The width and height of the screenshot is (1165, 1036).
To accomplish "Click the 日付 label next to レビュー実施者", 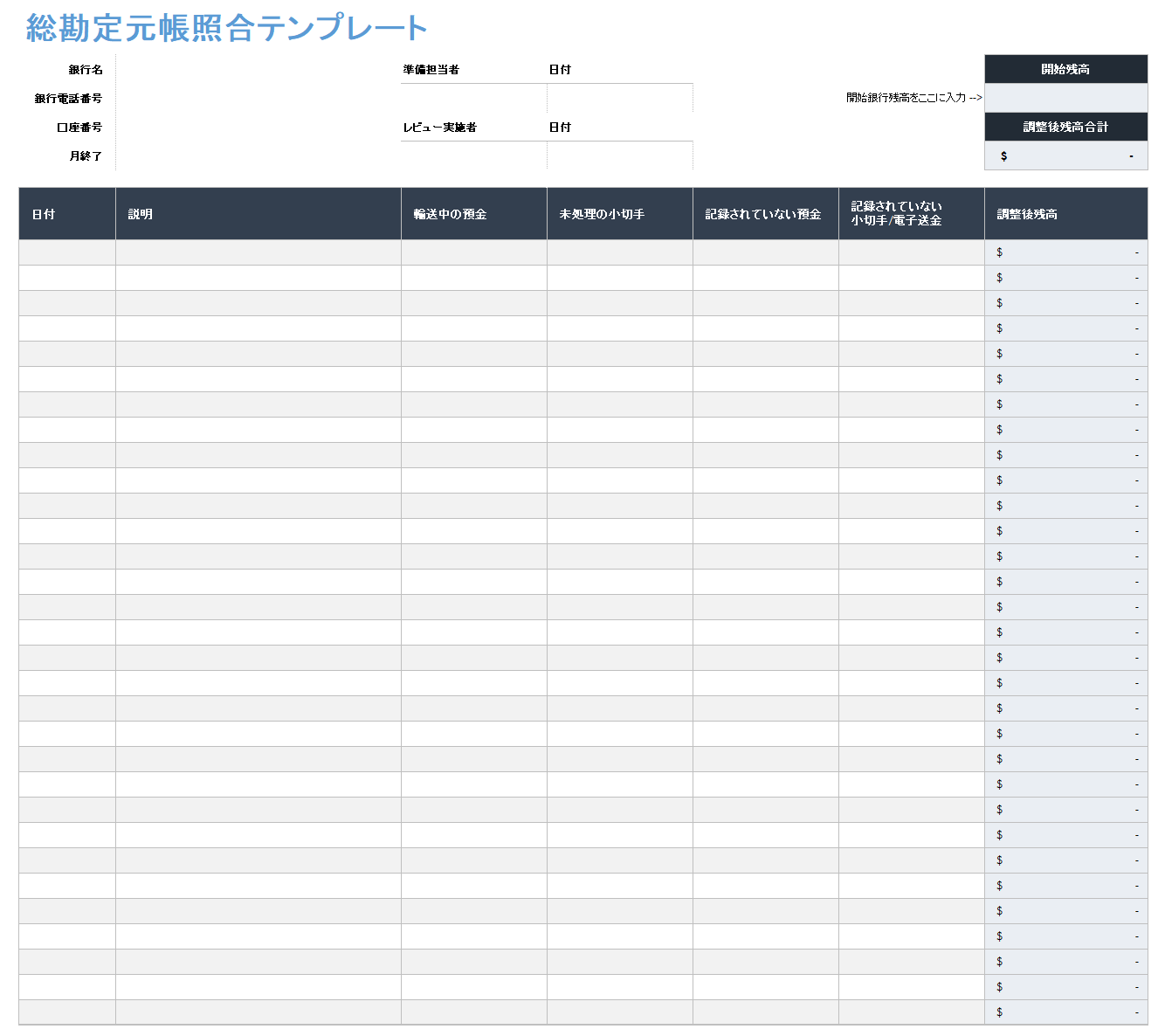I will pyautogui.click(x=560, y=128).
